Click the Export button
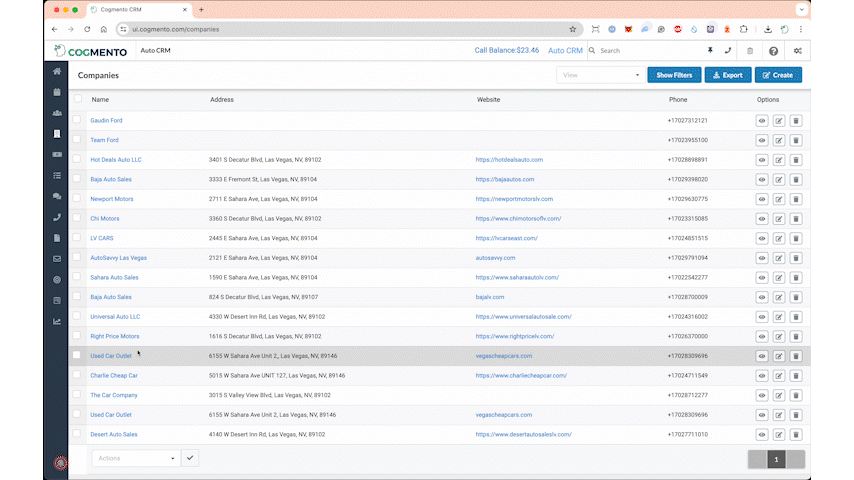The height and width of the screenshot is (480, 854). pyautogui.click(x=728, y=75)
